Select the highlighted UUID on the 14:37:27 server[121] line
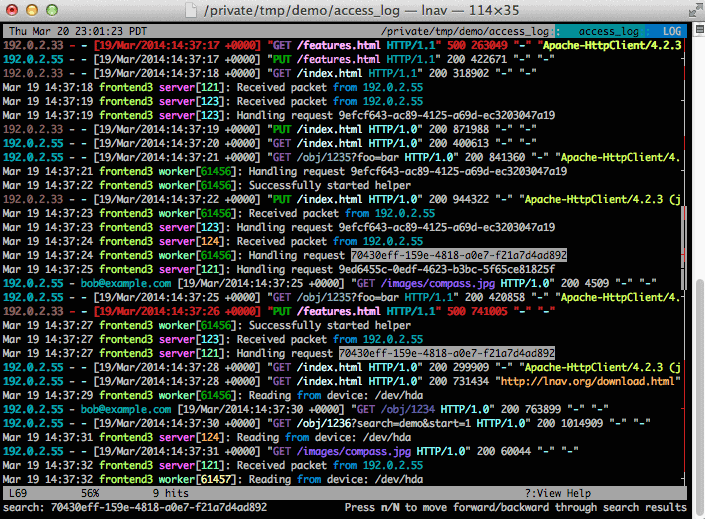705x519 pixels. tap(447, 353)
